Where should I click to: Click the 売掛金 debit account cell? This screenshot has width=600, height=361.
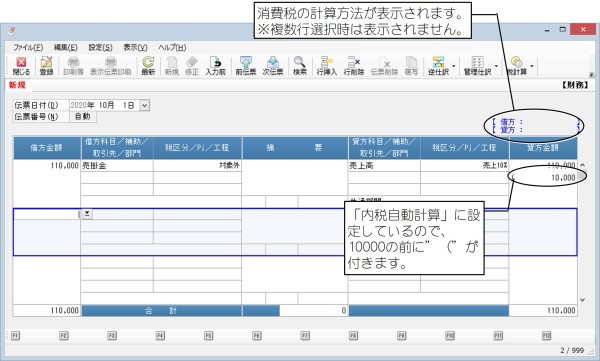click(117, 165)
